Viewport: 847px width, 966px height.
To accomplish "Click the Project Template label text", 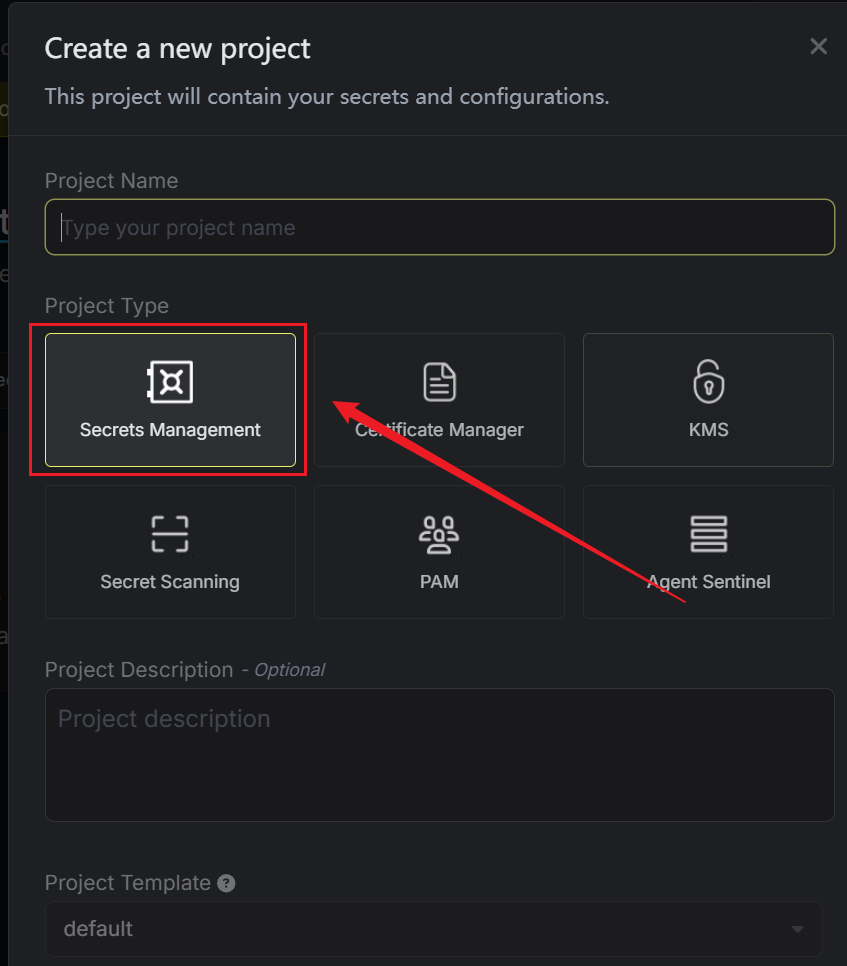I will tap(128, 883).
